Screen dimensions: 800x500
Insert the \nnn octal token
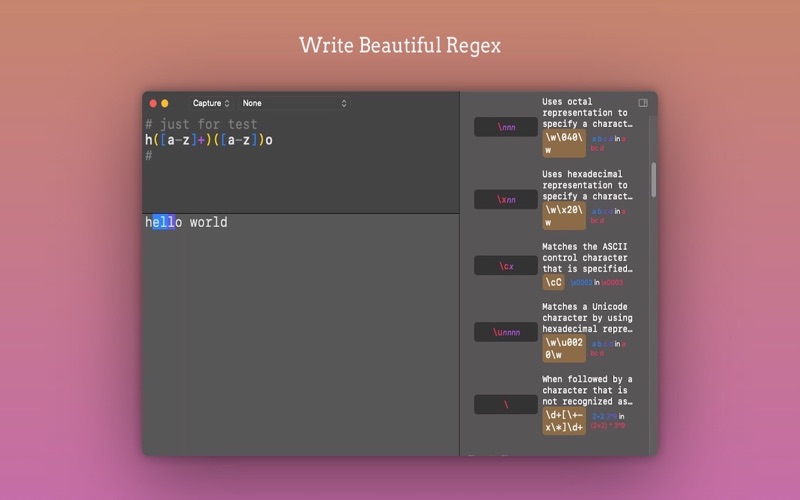coord(506,127)
